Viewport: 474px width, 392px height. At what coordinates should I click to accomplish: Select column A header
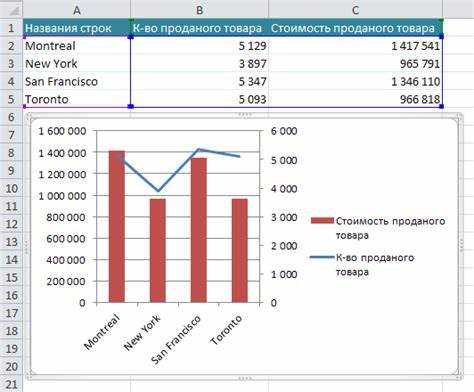point(77,10)
